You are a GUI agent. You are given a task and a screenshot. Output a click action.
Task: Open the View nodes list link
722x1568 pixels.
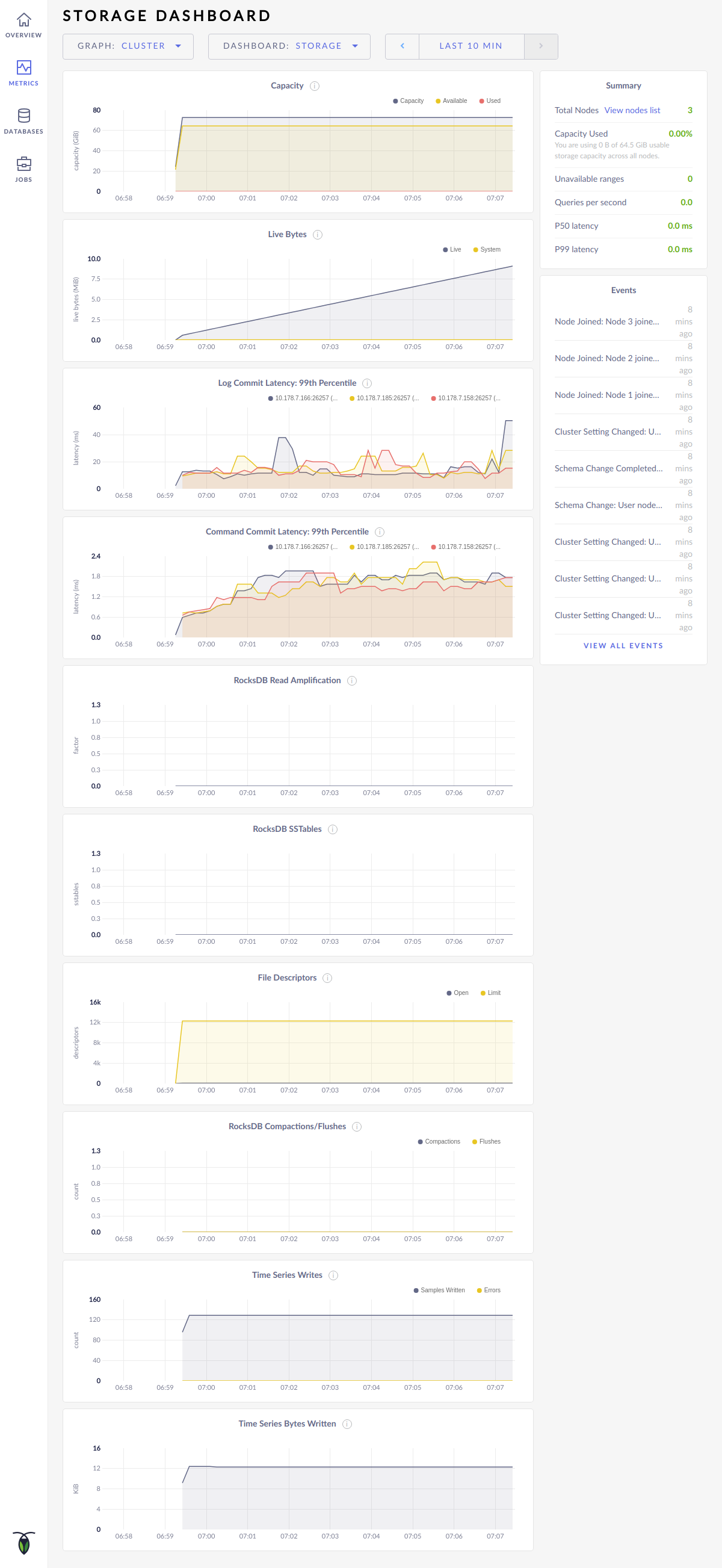[x=632, y=110]
